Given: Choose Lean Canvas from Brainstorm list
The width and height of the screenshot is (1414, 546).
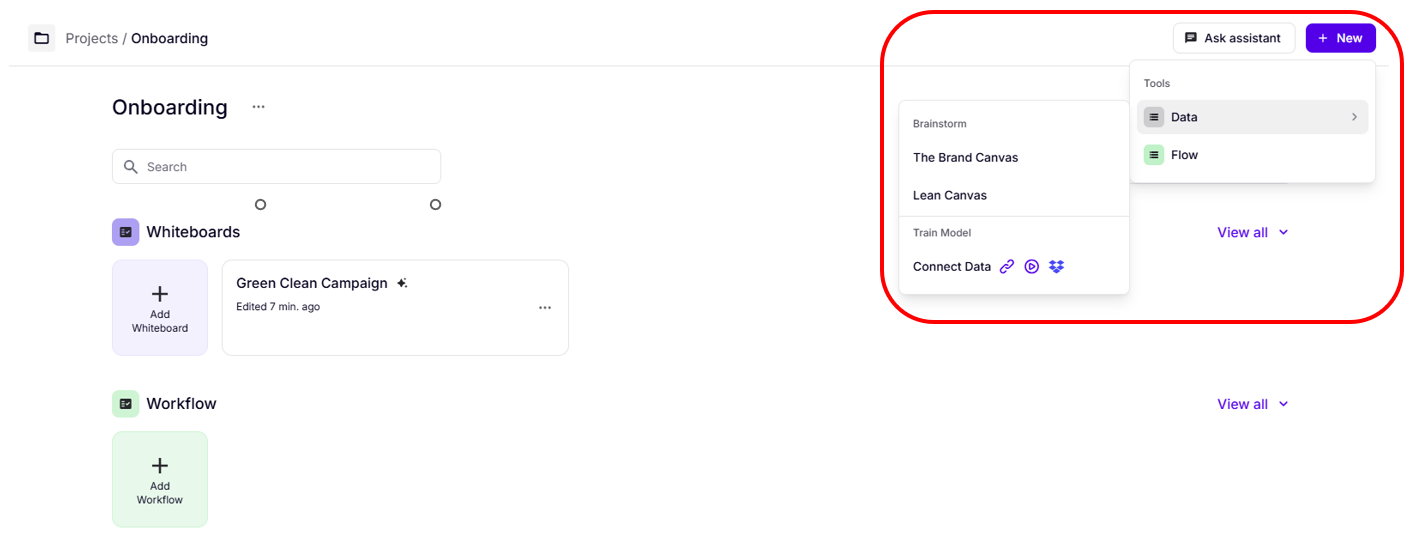Looking at the screenshot, I should click(x=950, y=195).
